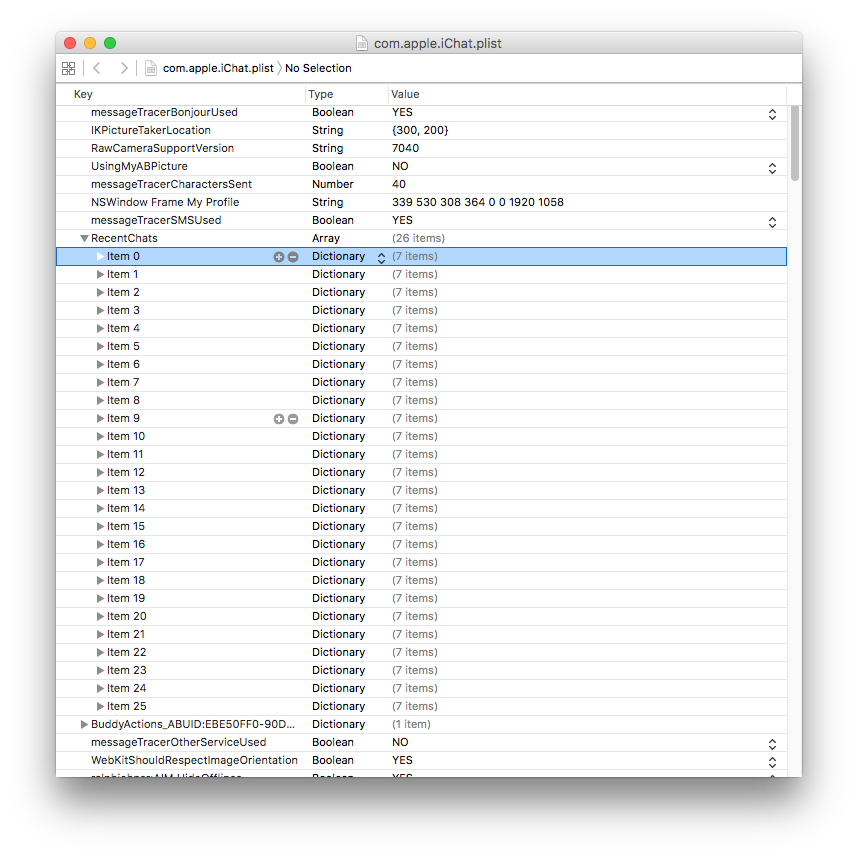Click the vertical scrollbar thumb
The width and height of the screenshot is (858, 857).
pos(795,143)
